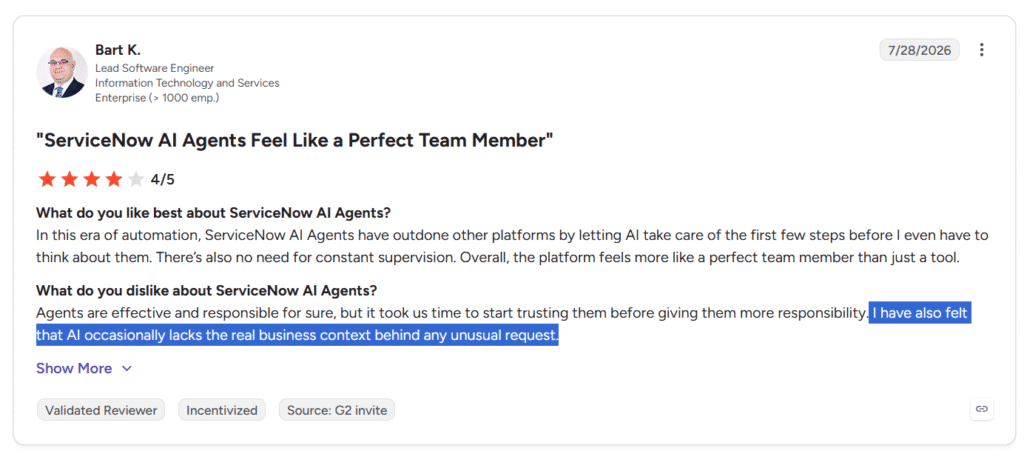Click the fifth gray empty star
This screenshot has width=1024, height=451.
point(136,179)
